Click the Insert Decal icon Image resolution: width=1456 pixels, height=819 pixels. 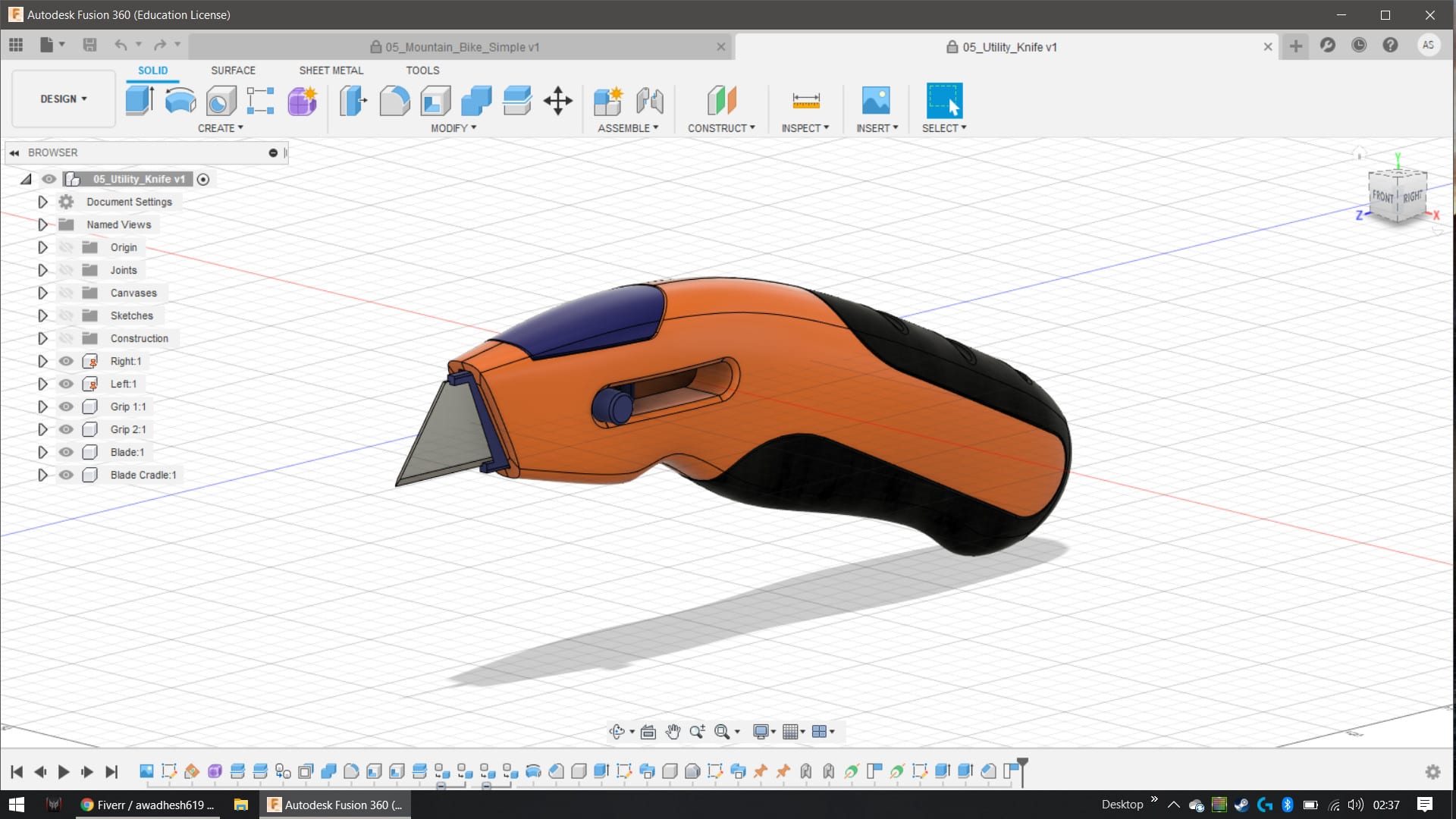[x=876, y=100]
